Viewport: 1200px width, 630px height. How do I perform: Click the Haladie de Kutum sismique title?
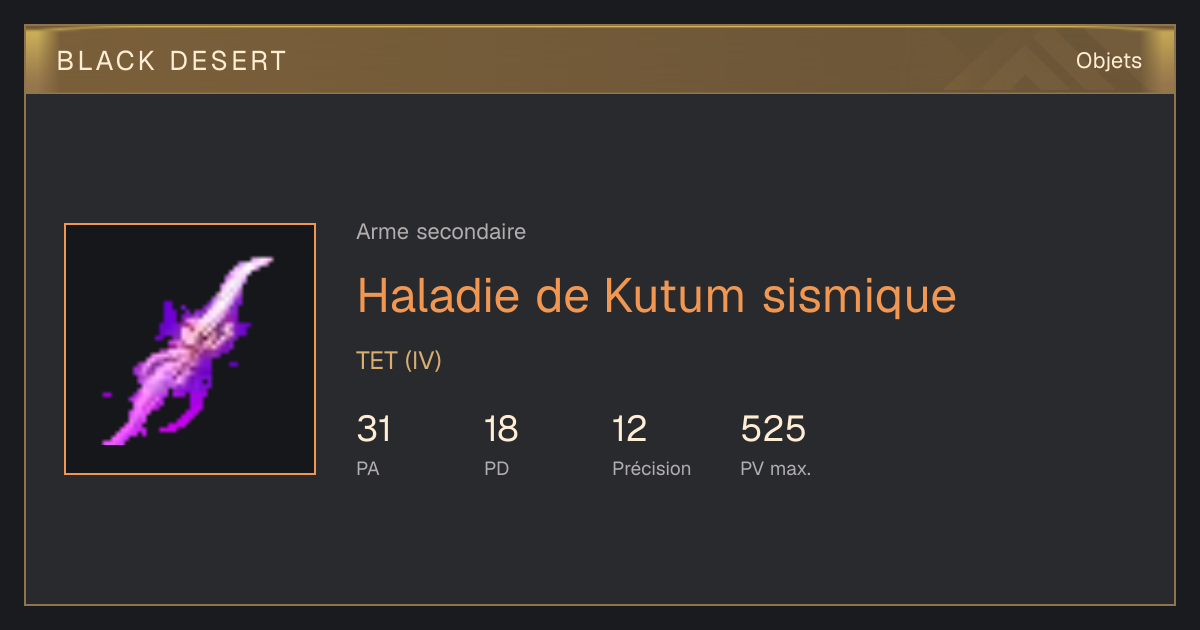[x=657, y=295]
